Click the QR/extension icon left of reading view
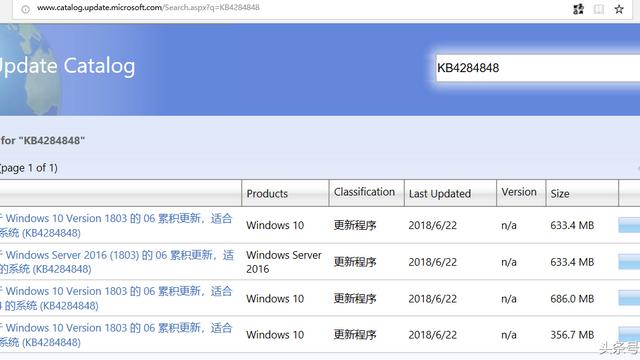640x360 pixels. 578,9
